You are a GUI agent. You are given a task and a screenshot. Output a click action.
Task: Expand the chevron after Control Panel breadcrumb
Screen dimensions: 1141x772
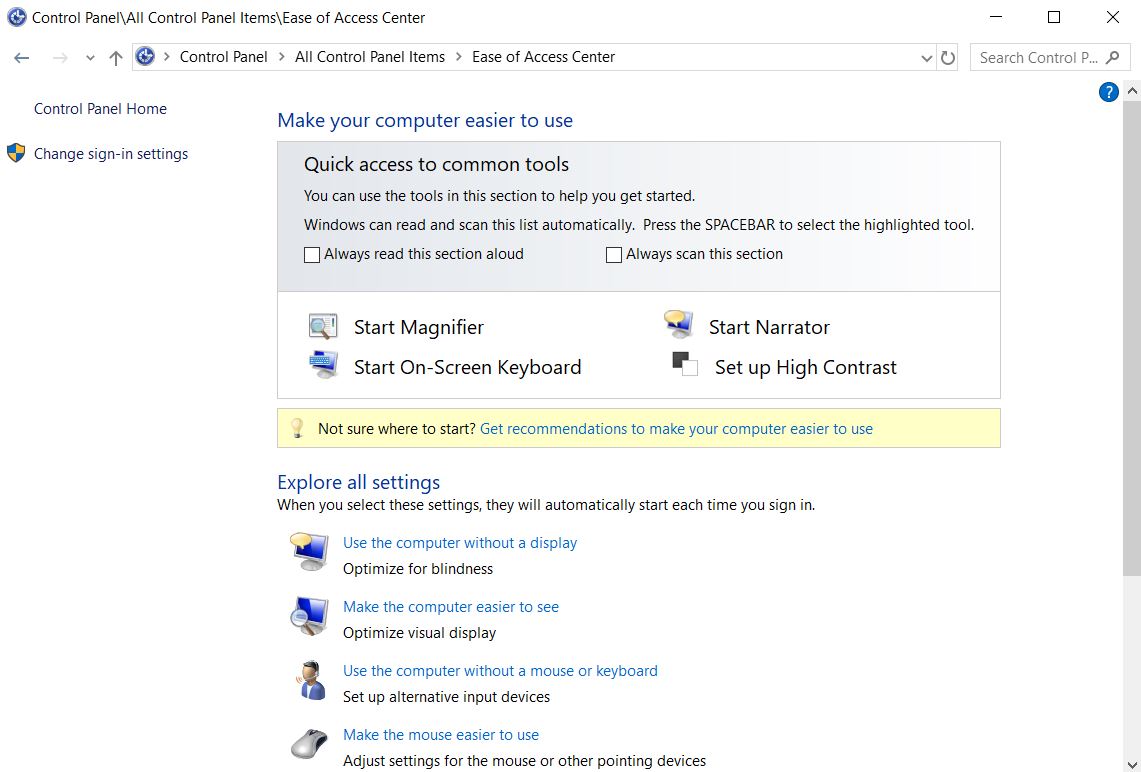tap(282, 57)
